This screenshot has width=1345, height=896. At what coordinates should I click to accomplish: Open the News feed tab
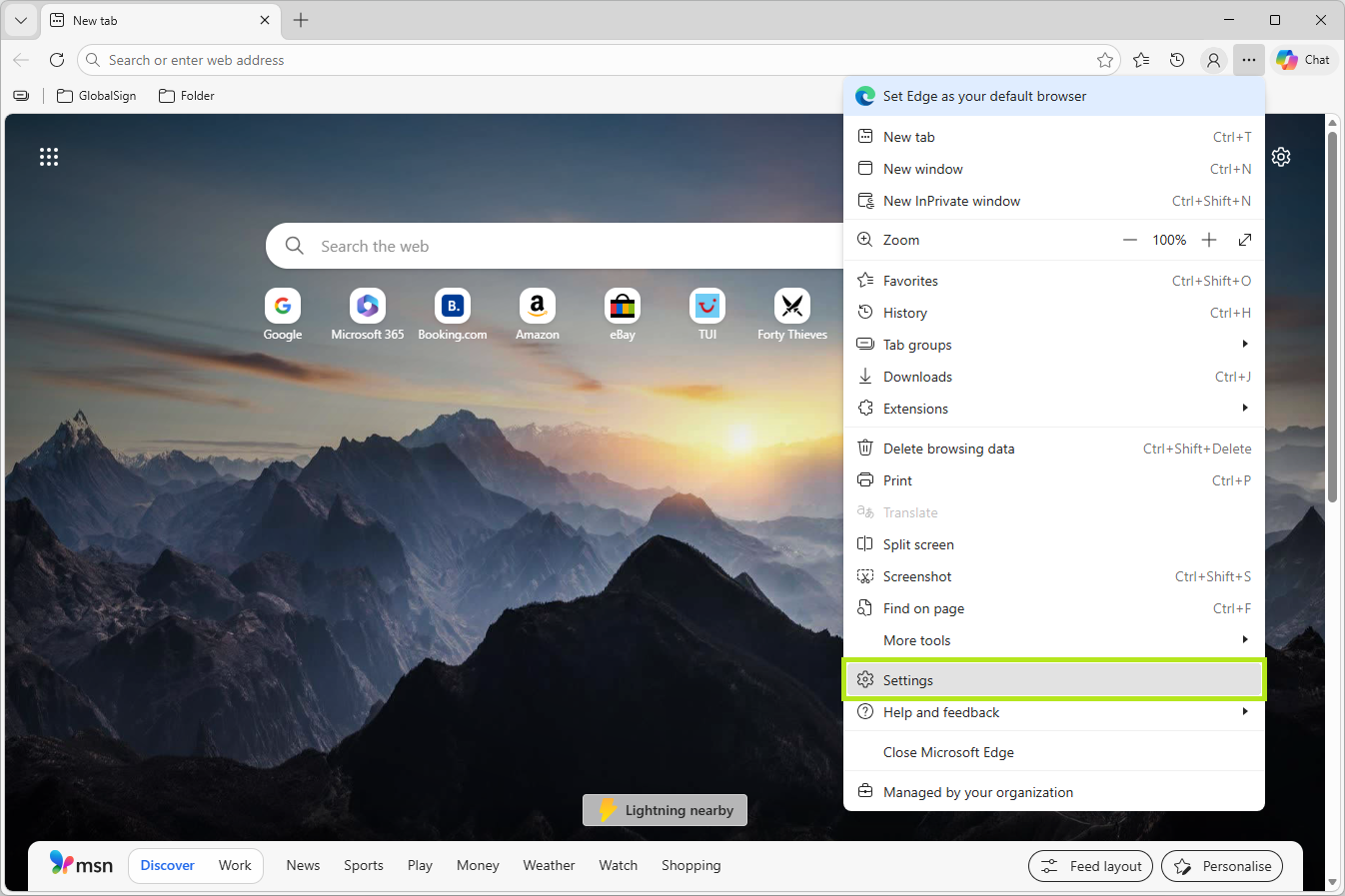tap(303, 865)
